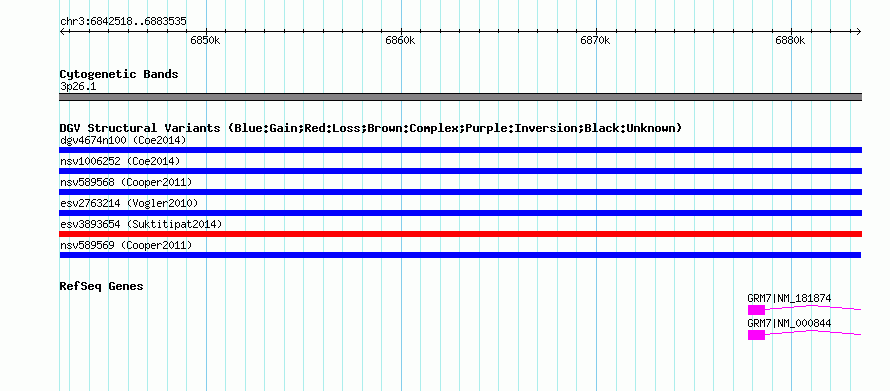
Task: Click the gray 3p26.1 cytogenetic band bar
Action: tap(460, 97)
